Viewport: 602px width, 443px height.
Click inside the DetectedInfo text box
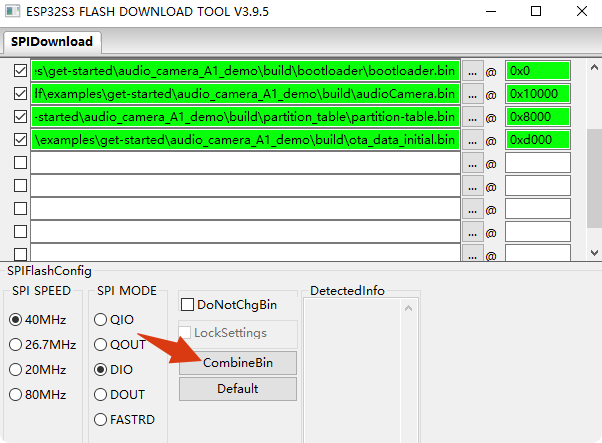[352, 370]
